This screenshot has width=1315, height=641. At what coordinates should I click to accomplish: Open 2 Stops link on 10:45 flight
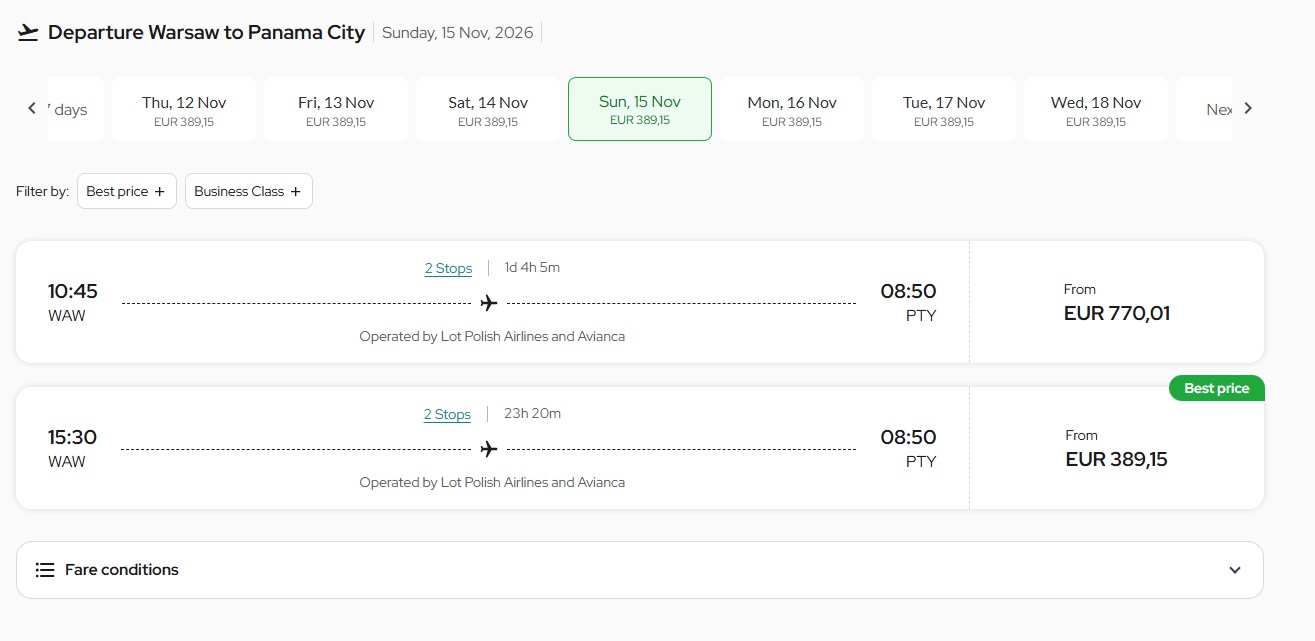tap(448, 268)
